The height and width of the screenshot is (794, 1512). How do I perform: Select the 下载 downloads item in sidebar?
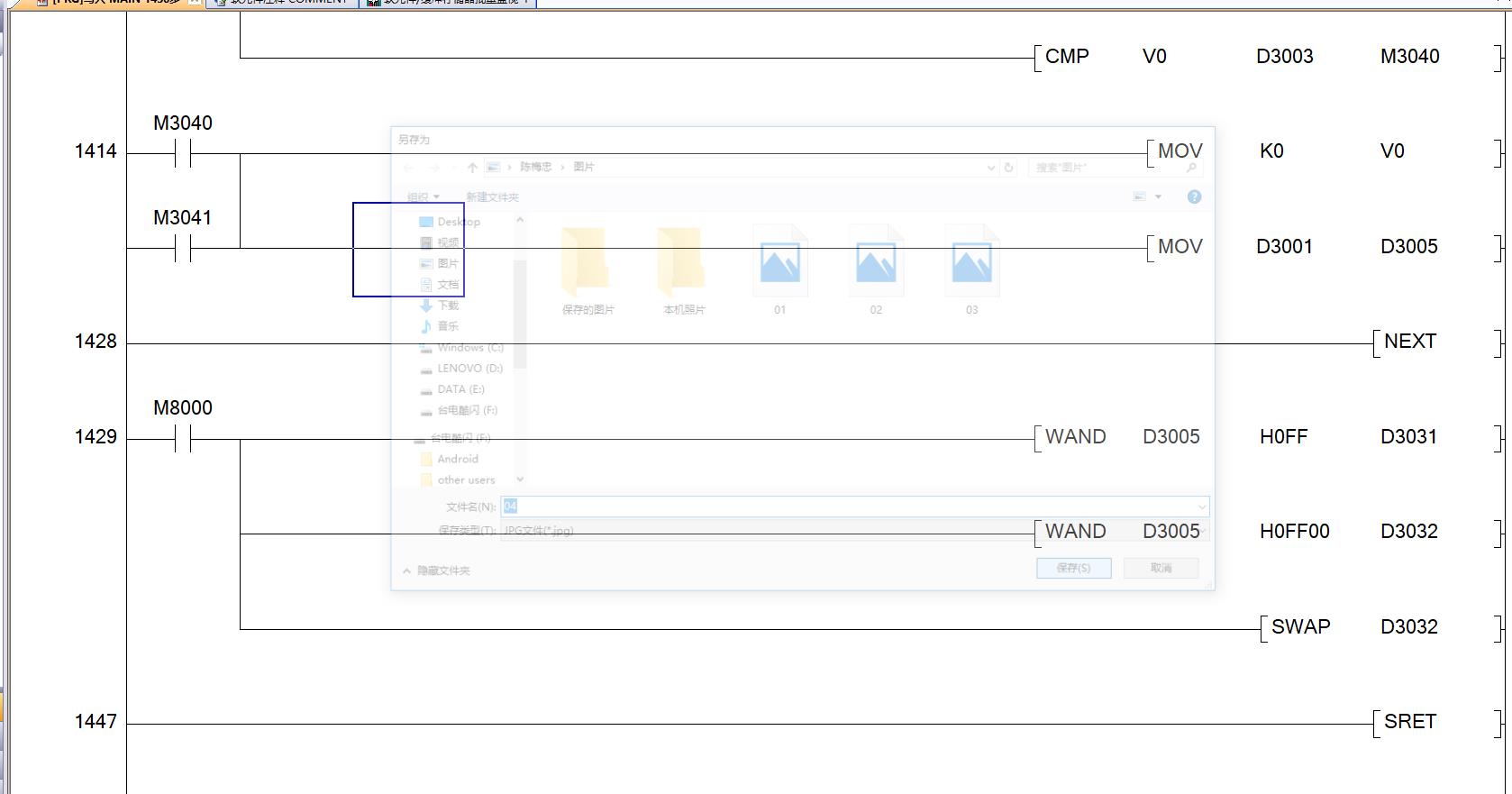[x=448, y=306]
